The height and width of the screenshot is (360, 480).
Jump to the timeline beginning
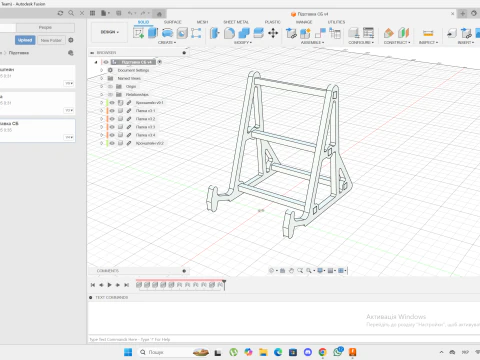tap(93, 285)
